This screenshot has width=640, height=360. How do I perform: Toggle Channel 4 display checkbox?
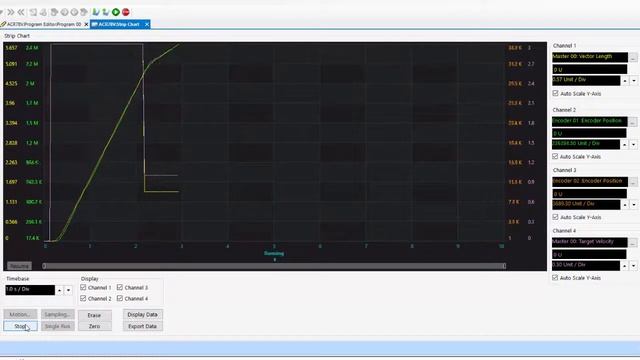(120, 298)
